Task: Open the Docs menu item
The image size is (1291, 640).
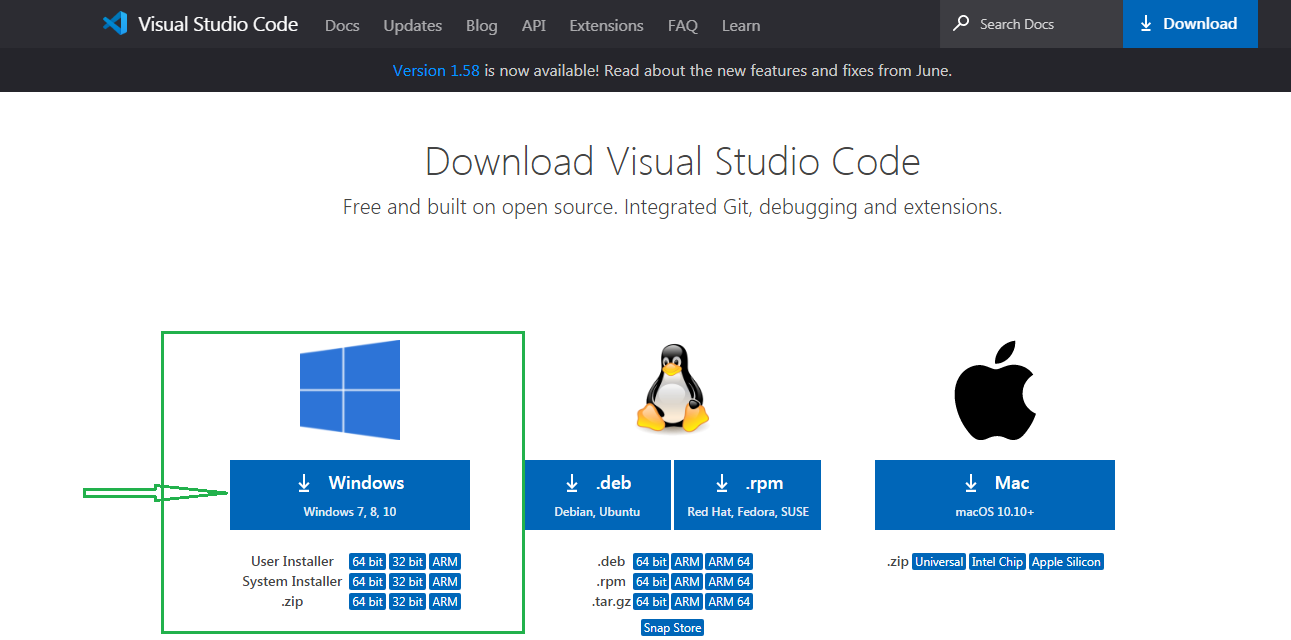Action: coord(342,25)
